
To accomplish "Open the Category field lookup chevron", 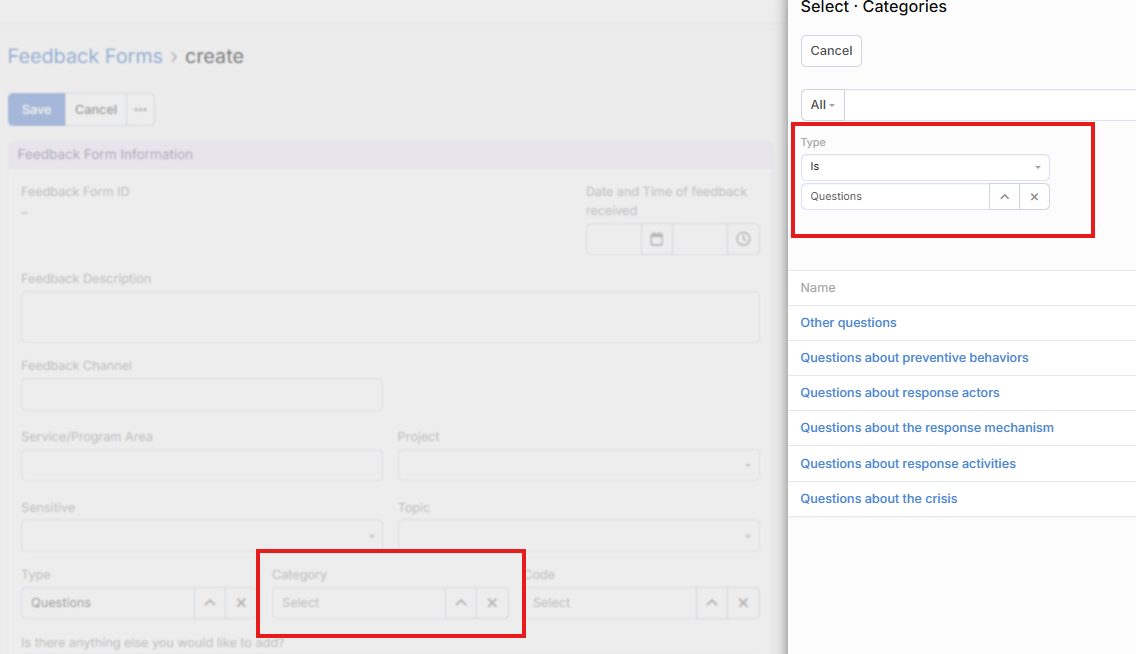I will [461, 603].
